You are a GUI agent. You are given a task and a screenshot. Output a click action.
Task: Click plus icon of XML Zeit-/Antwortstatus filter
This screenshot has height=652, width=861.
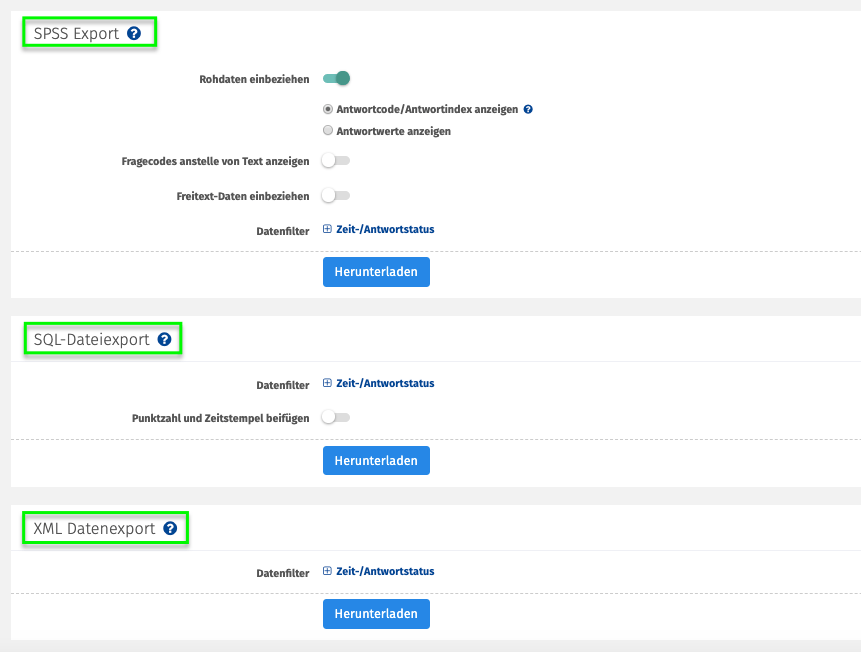pos(327,571)
